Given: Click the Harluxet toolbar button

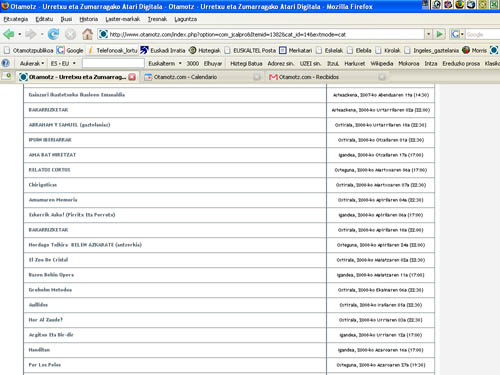Looking at the screenshot, I should pos(355,63).
